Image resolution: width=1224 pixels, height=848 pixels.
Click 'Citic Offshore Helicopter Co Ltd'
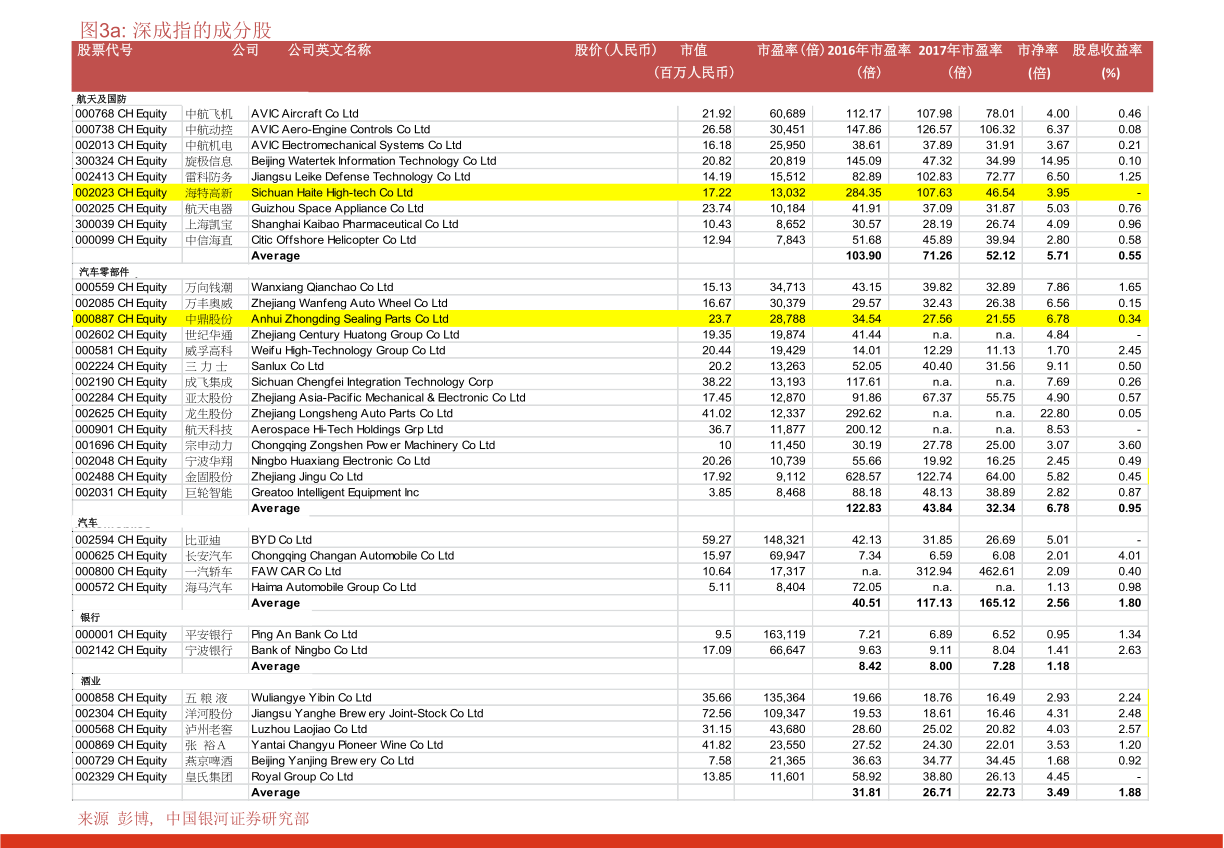tap(334, 240)
